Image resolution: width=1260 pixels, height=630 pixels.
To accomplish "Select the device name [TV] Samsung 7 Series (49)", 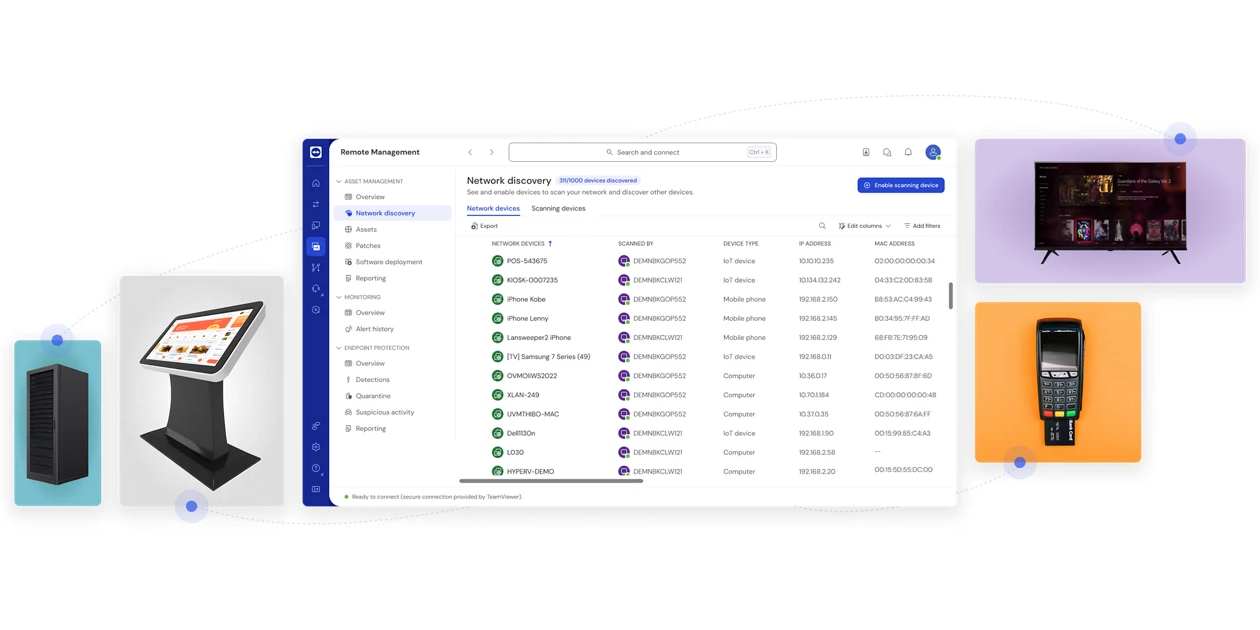I will coord(549,357).
